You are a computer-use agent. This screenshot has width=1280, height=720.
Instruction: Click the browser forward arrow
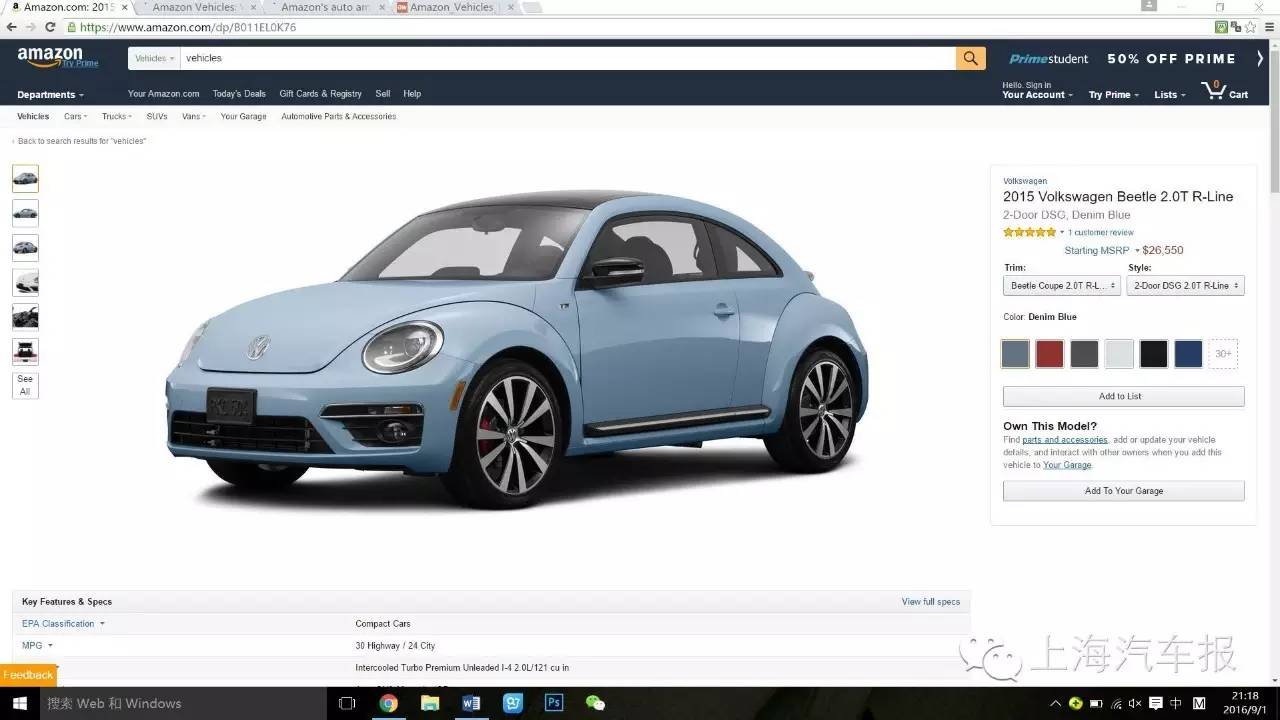click(31, 27)
